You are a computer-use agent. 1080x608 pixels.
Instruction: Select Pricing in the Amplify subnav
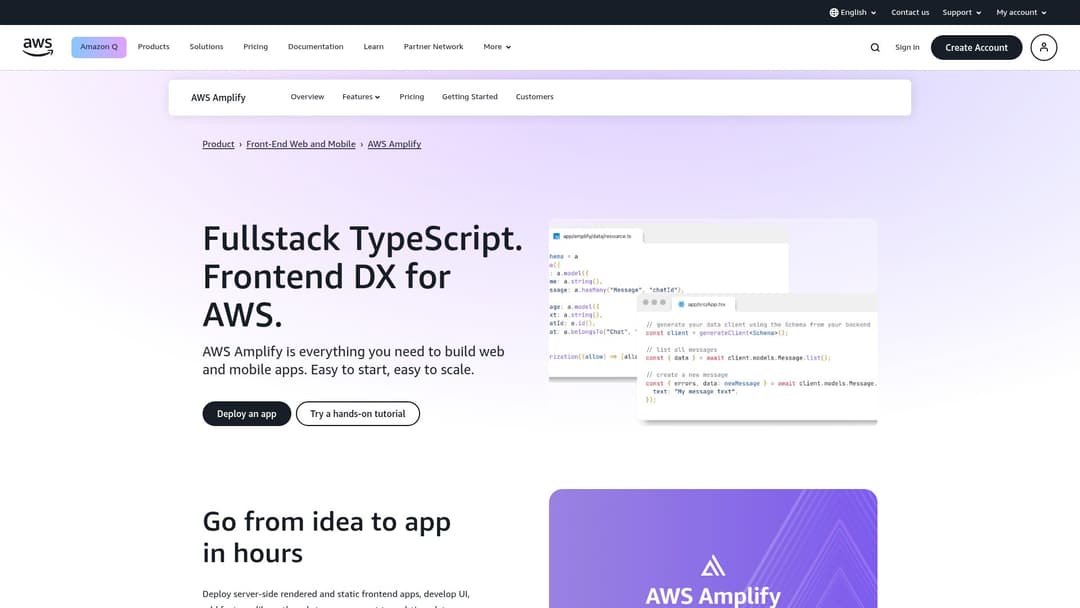412,97
